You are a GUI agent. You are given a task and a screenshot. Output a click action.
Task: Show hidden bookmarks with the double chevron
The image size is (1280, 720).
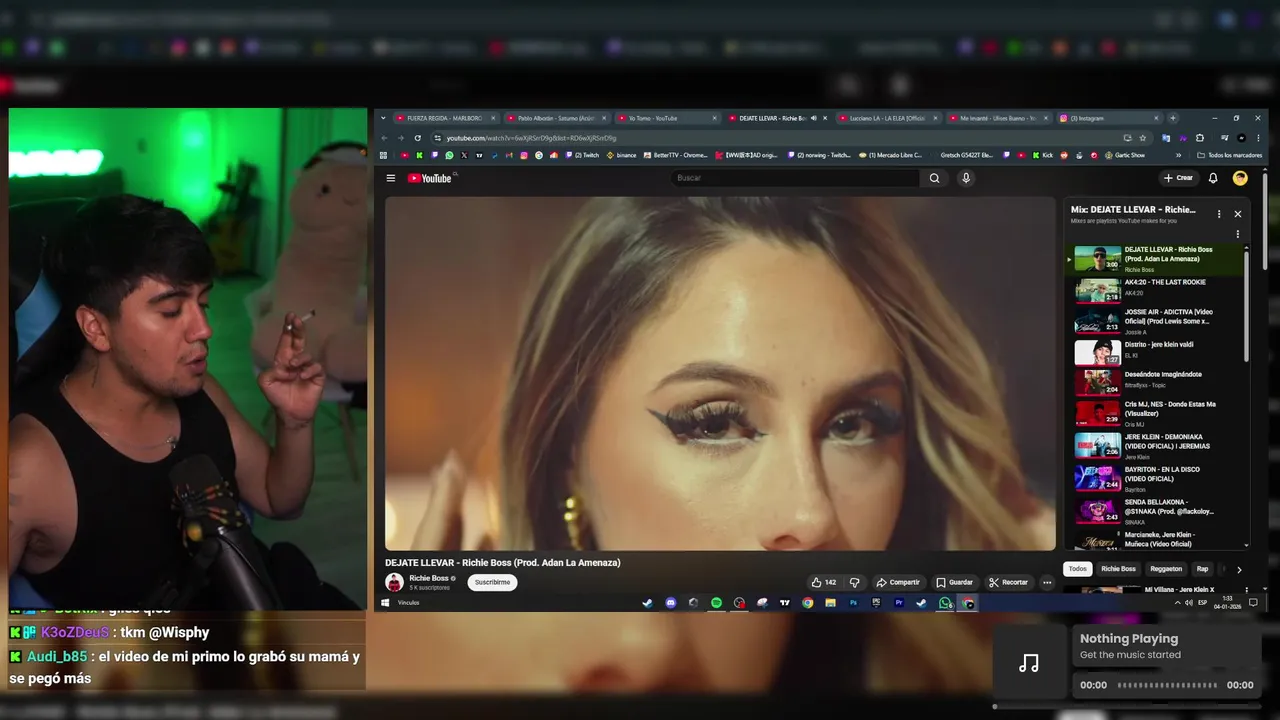click(1178, 155)
